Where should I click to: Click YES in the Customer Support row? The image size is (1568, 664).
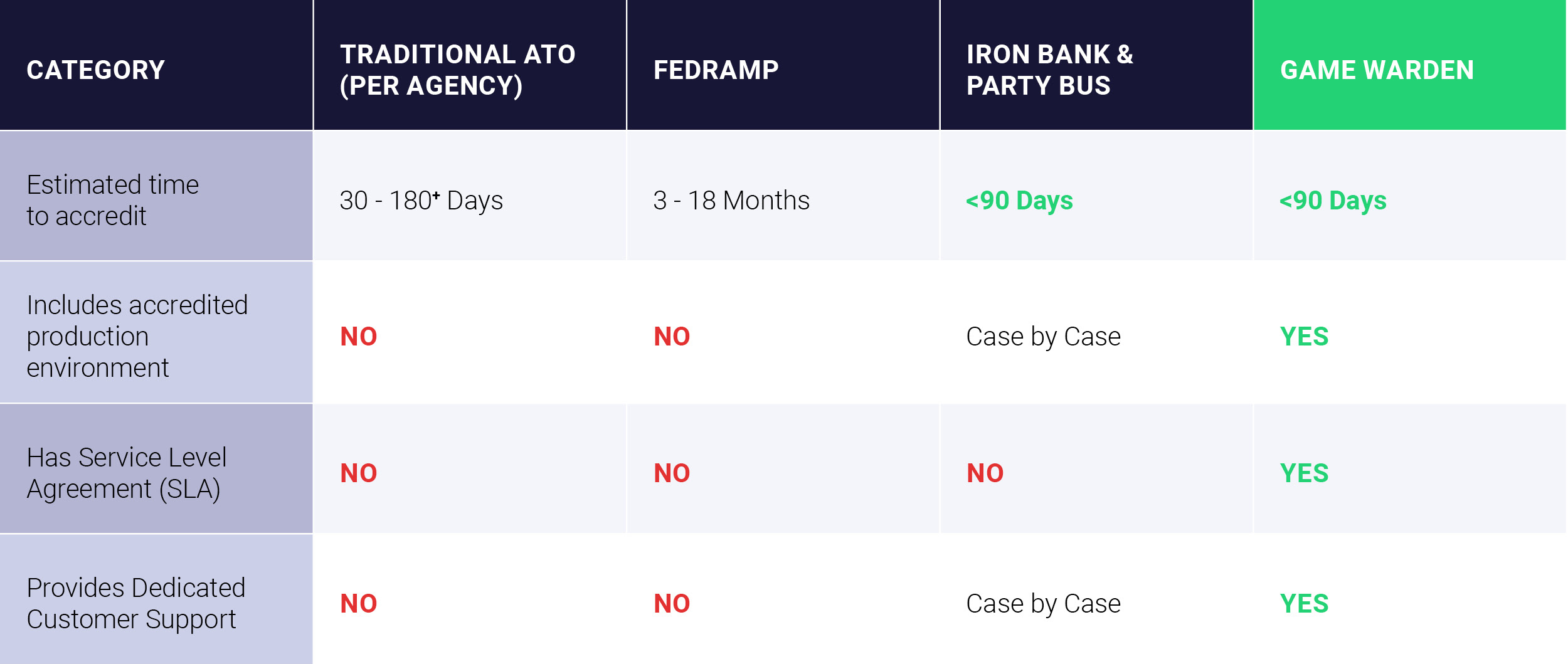(x=1304, y=604)
